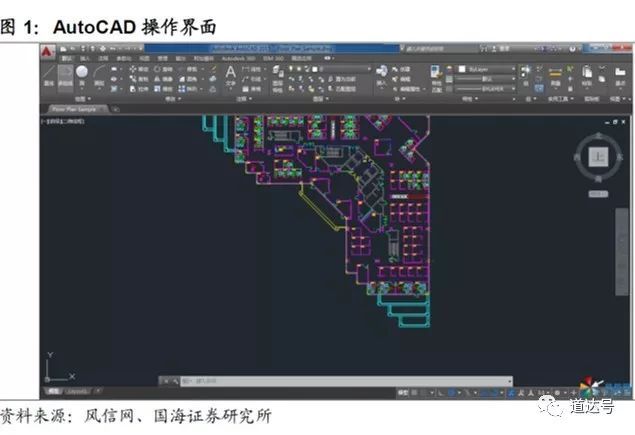
Task: Open the layer name dropdown list
Action: tap(368, 69)
